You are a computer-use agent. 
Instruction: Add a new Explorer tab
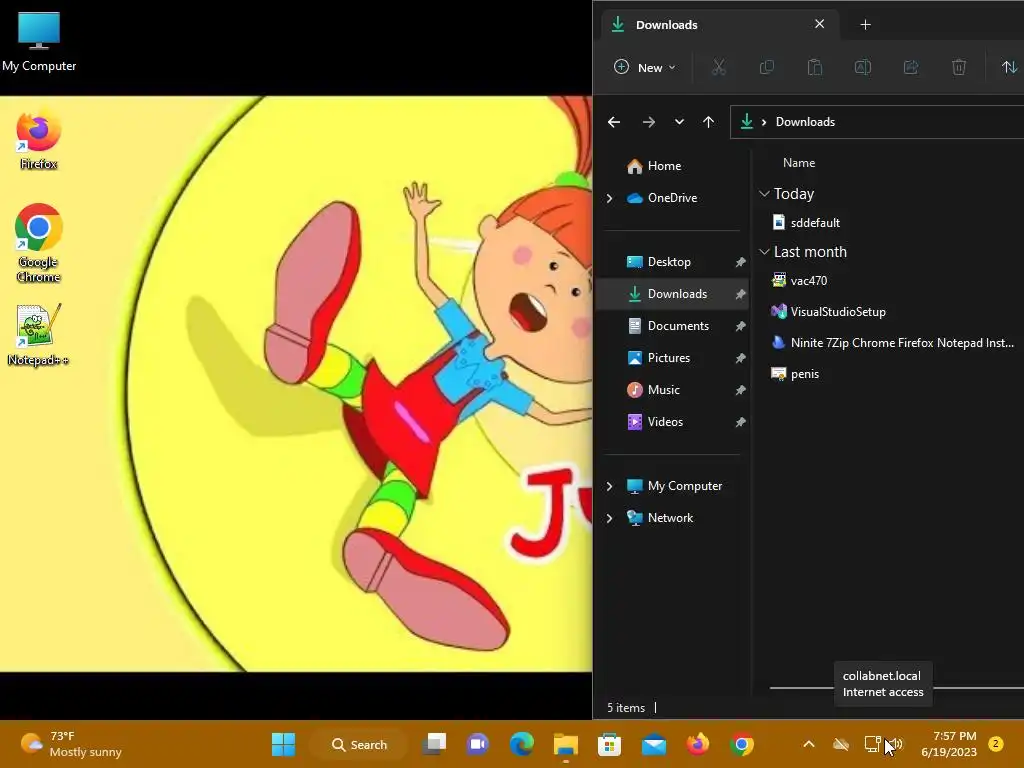click(865, 25)
